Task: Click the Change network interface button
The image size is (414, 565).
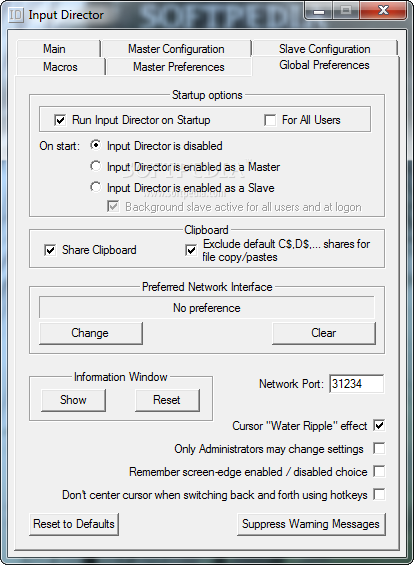Action: pos(91,333)
